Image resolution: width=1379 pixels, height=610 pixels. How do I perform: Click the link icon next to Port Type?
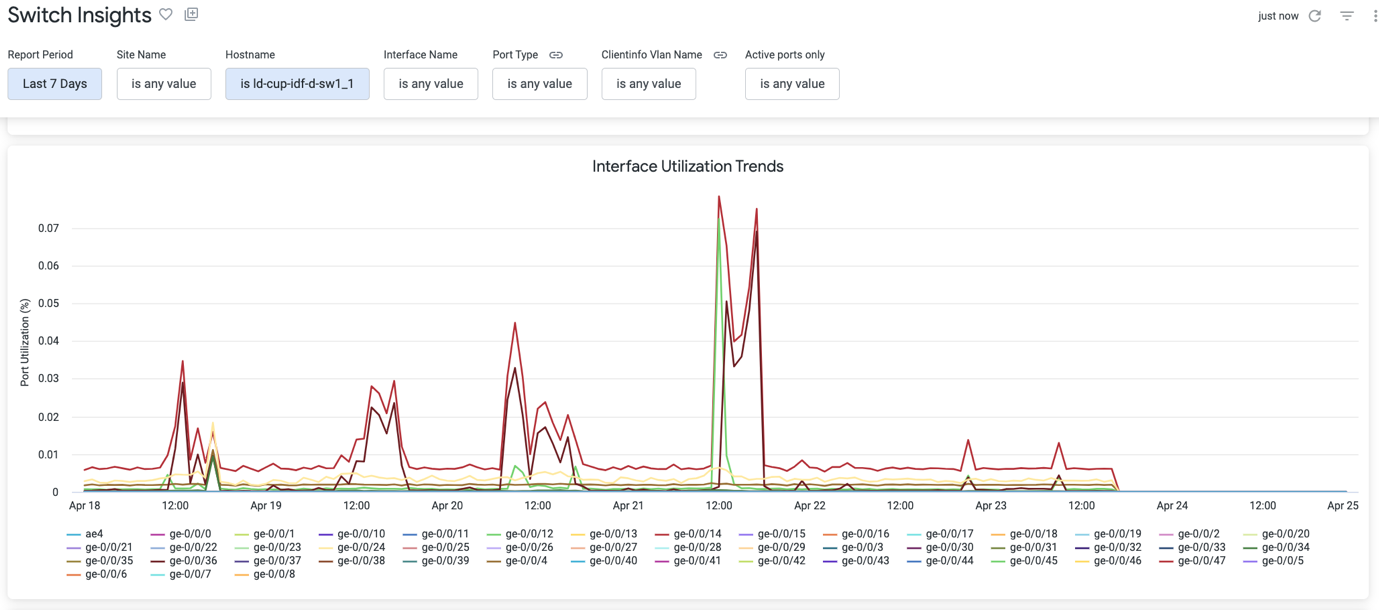pyautogui.click(x=556, y=55)
